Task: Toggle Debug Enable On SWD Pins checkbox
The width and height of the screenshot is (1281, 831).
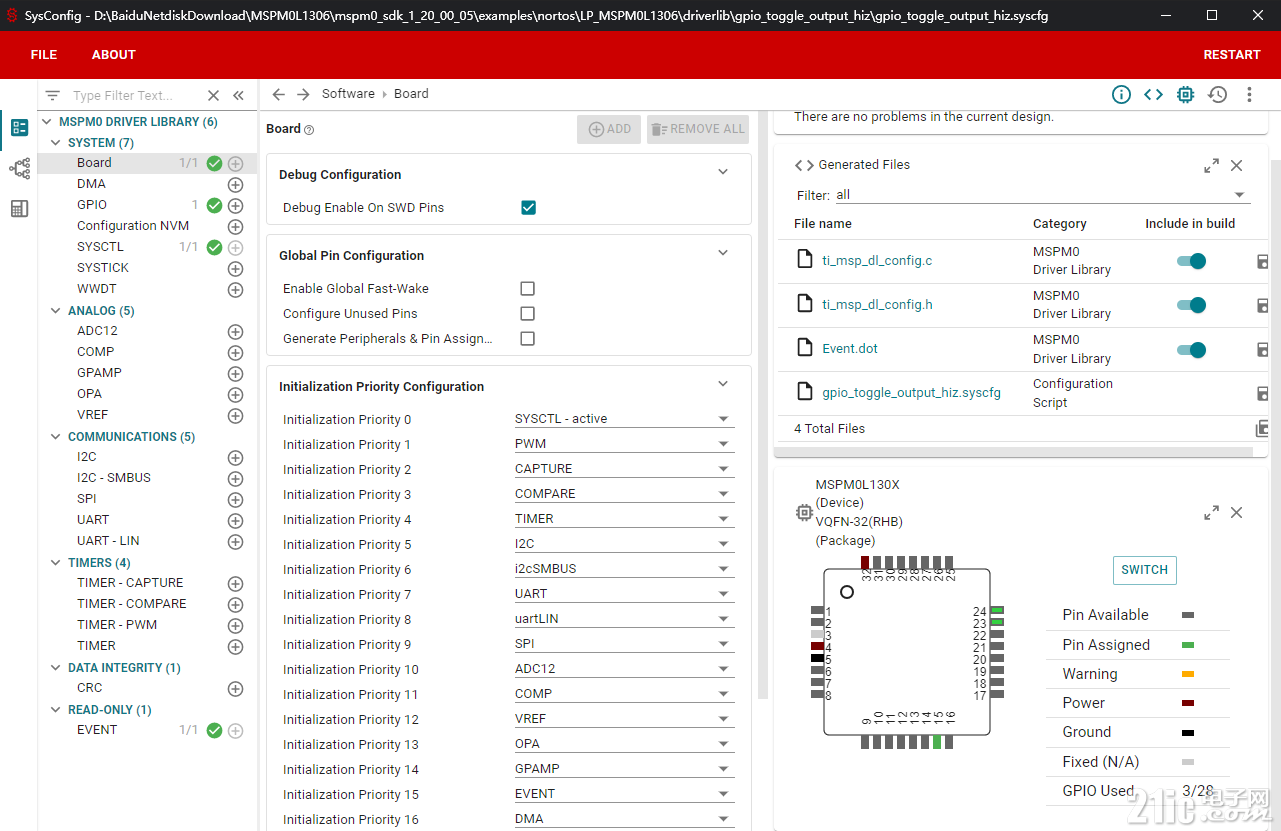Action: pyautogui.click(x=528, y=207)
